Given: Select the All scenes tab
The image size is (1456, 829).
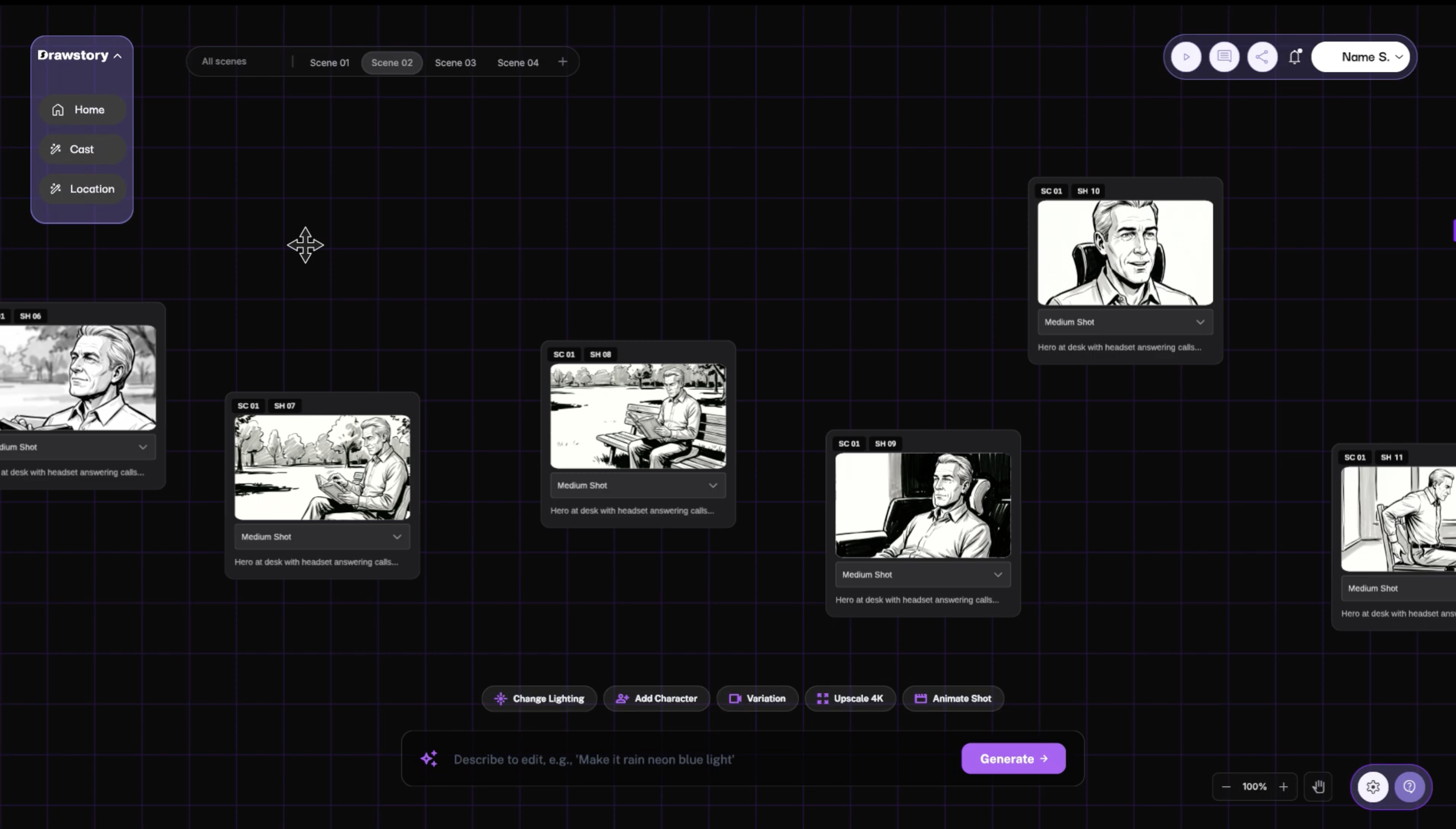Looking at the screenshot, I should click(x=224, y=61).
